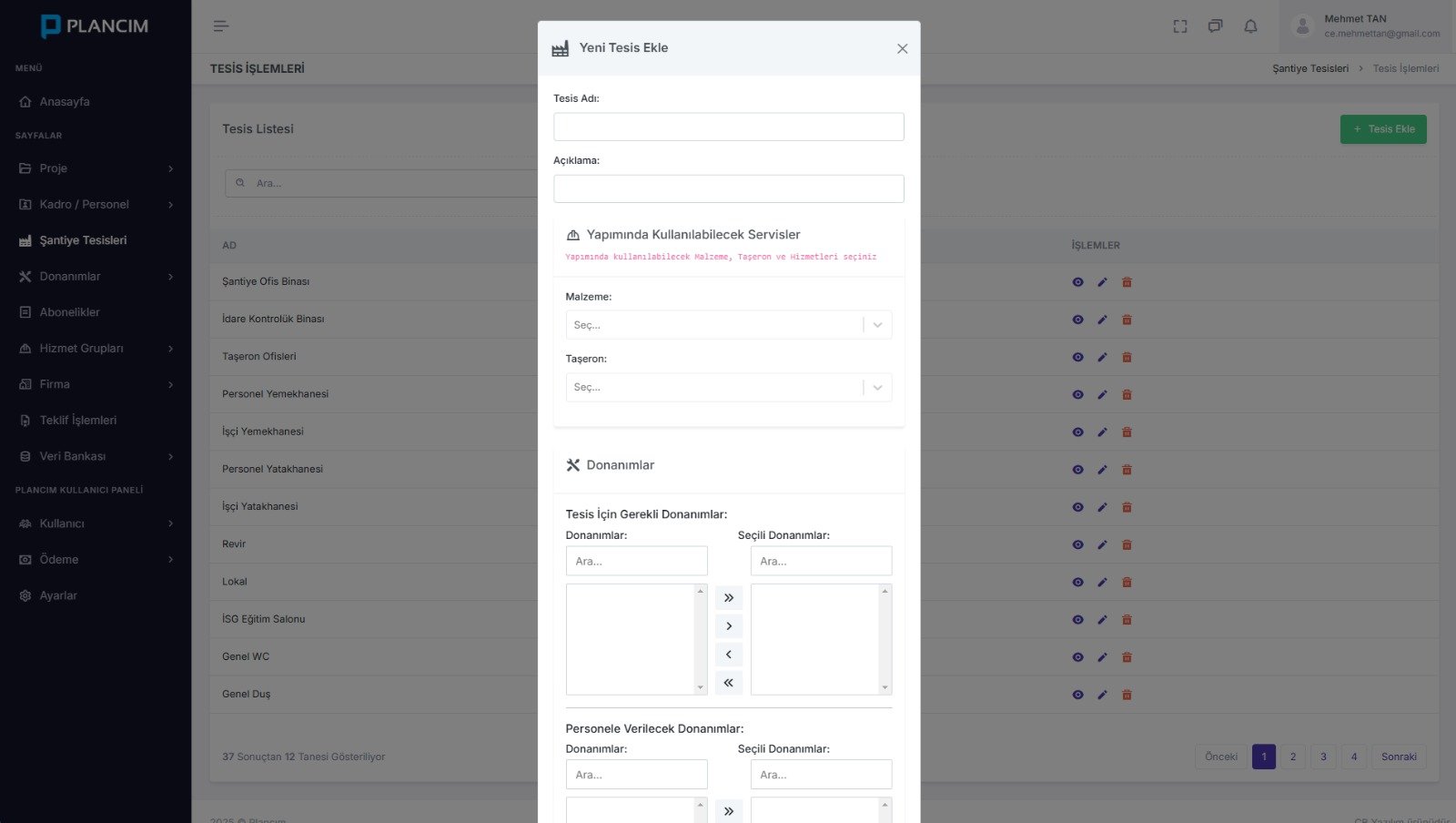Click the PLANCIM logo
The width and height of the screenshot is (1456, 823).
pos(95,26)
